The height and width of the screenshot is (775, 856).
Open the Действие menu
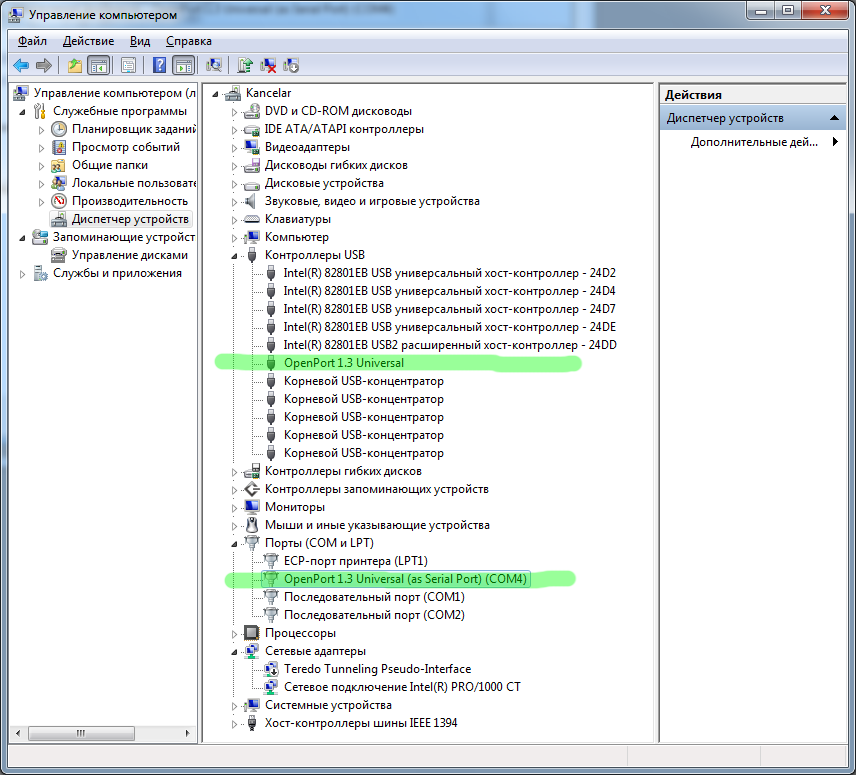[x=88, y=41]
